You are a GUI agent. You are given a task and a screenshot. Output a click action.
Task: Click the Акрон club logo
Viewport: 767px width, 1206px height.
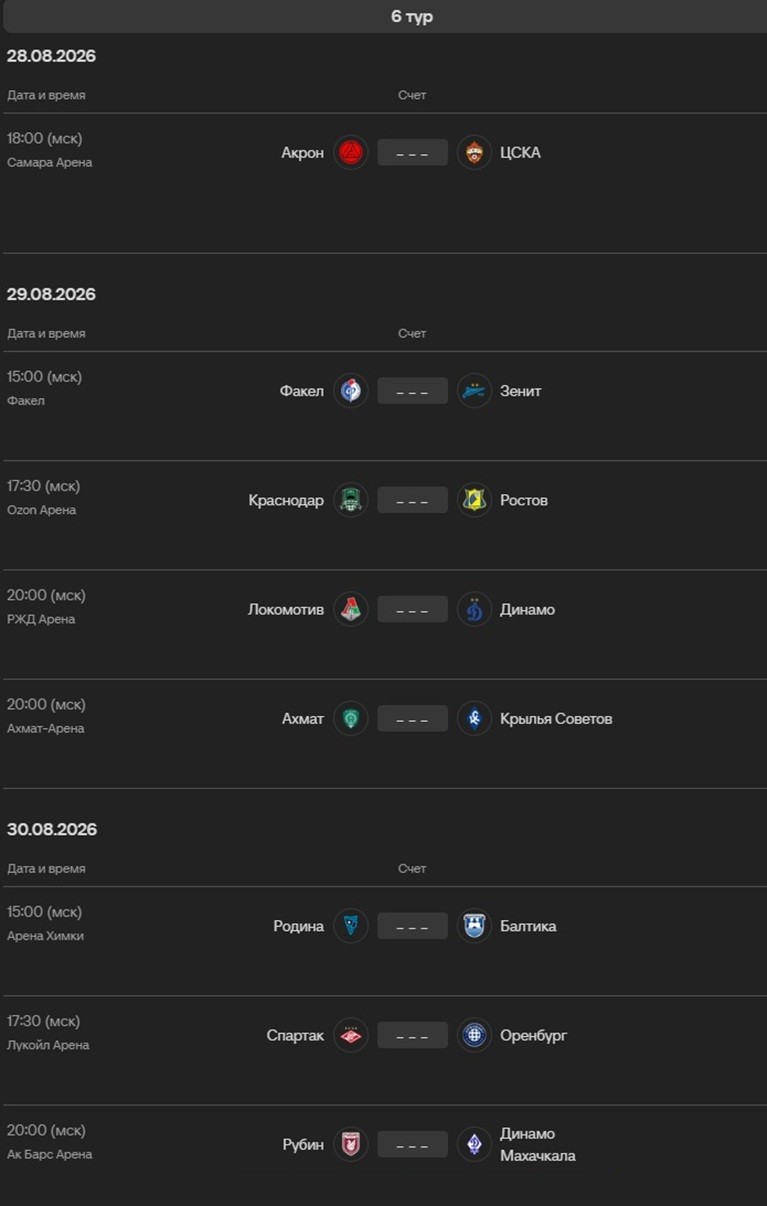[351, 152]
